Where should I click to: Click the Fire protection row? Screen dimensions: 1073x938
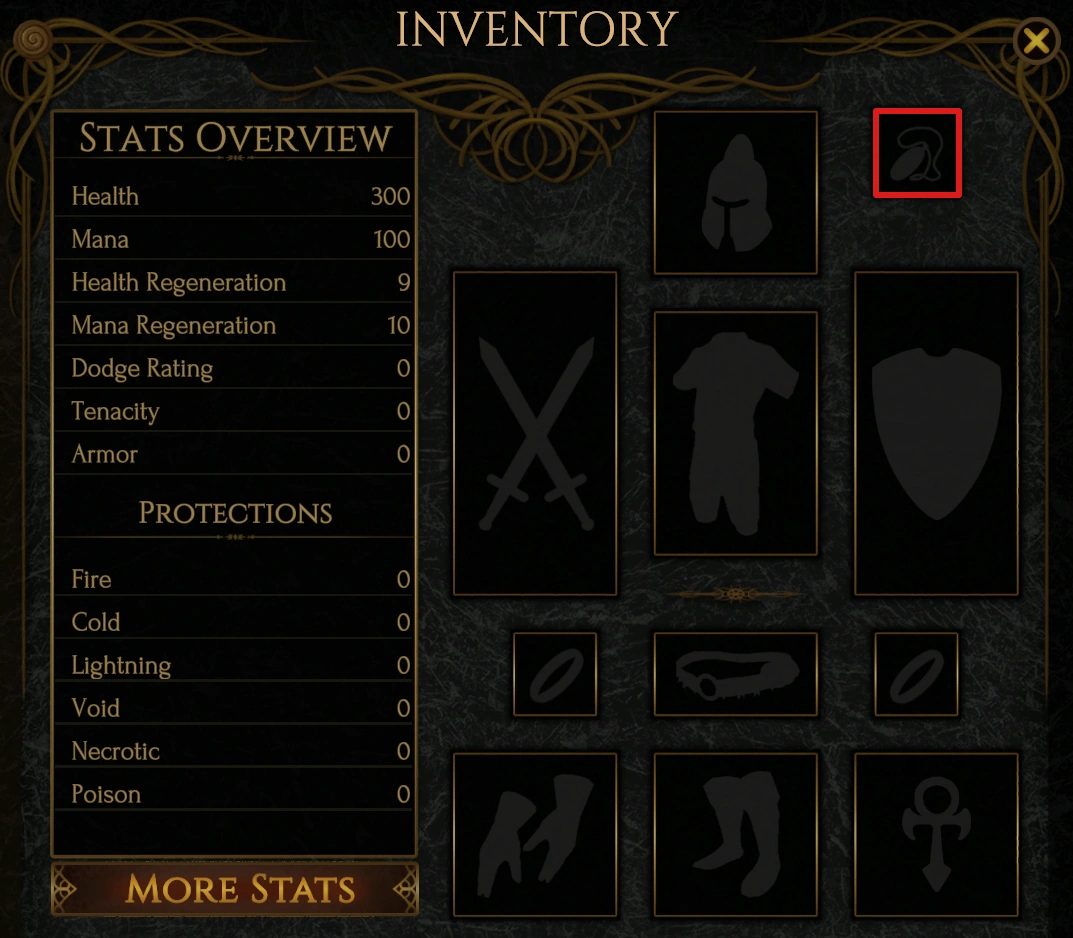pos(235,579)
